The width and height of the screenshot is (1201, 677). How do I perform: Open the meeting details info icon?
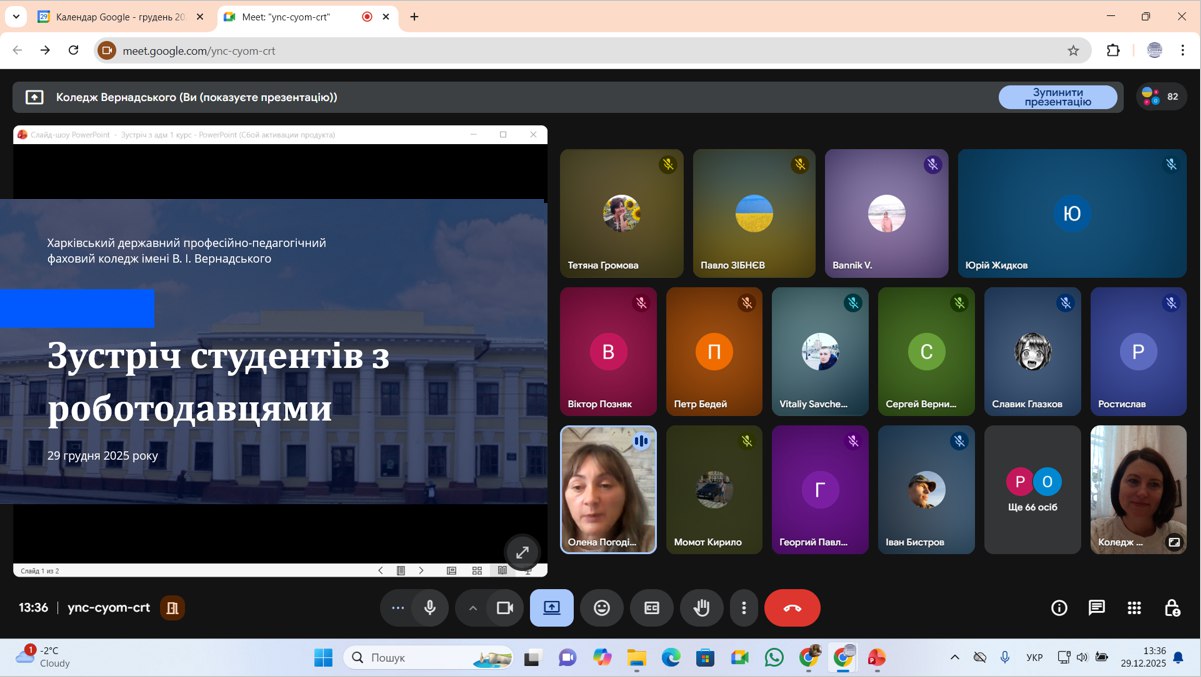click(x=1059, y=608)
